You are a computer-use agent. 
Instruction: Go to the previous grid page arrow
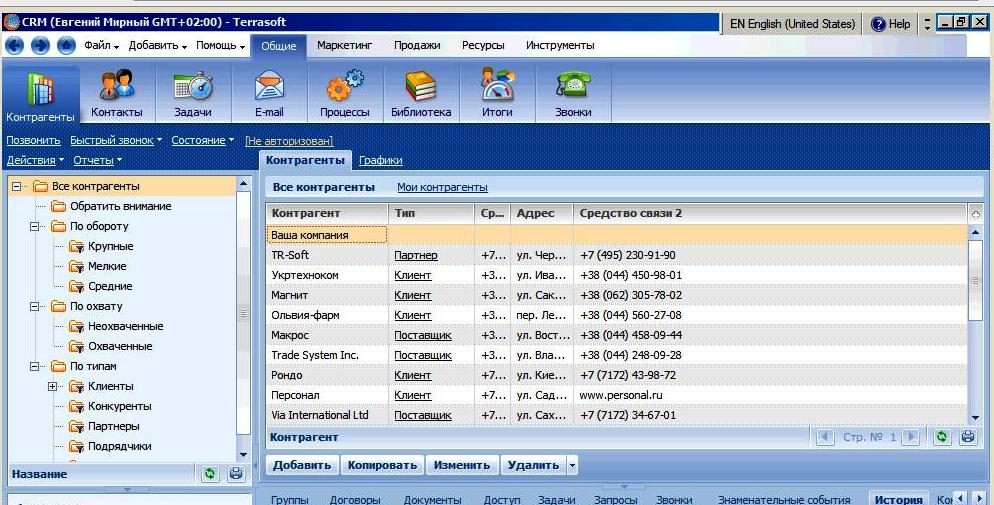tap(825, 437)
